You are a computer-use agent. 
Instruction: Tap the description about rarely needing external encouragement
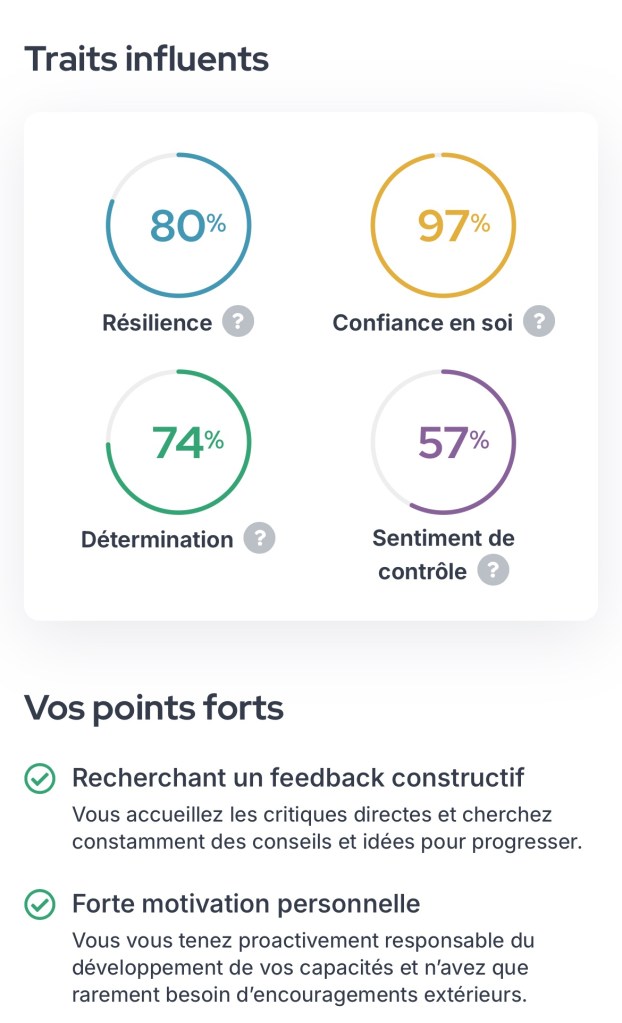[x=303, y=968]
